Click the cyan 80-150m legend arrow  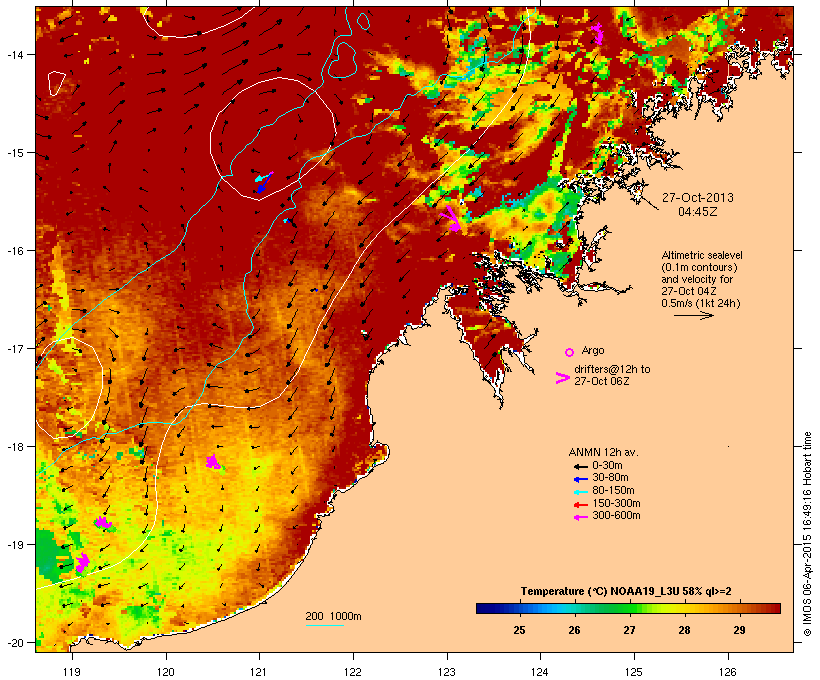(x=580, y=492)
